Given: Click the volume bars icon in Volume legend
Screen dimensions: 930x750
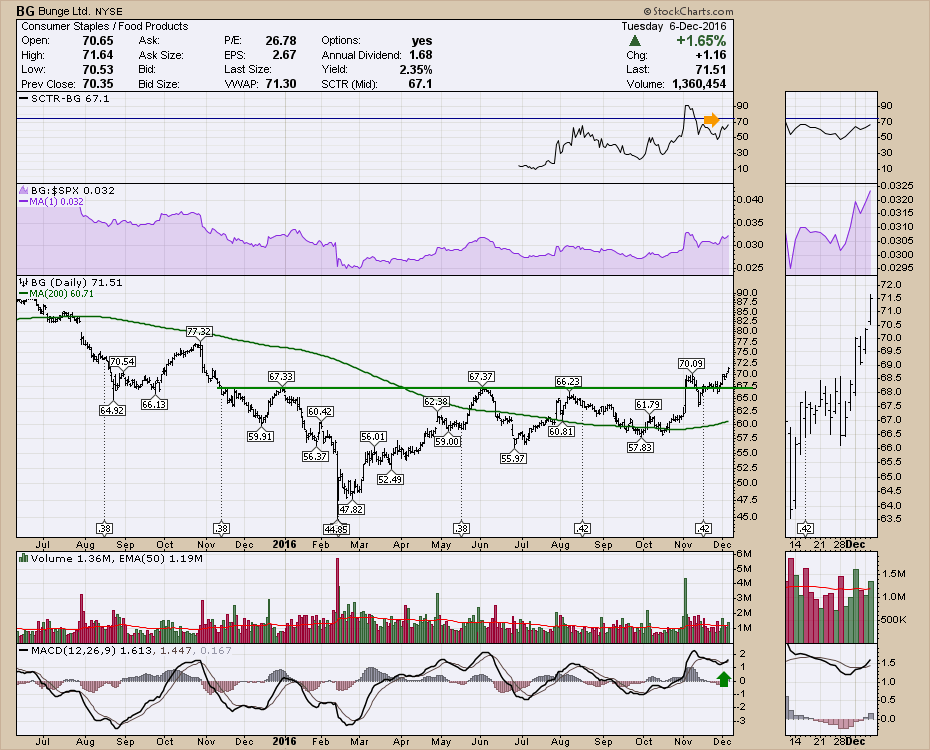Looking at the screenshot, I should point(24,558).
